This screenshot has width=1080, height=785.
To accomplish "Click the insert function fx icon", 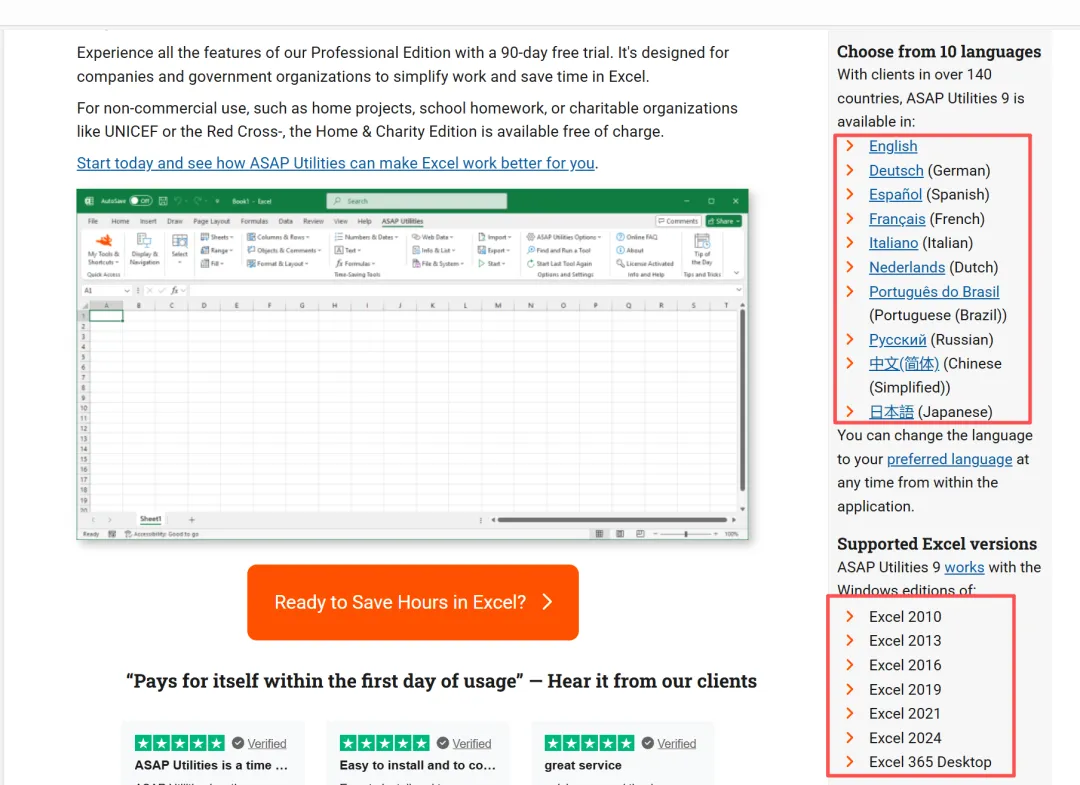I will [x=175, y=291].
